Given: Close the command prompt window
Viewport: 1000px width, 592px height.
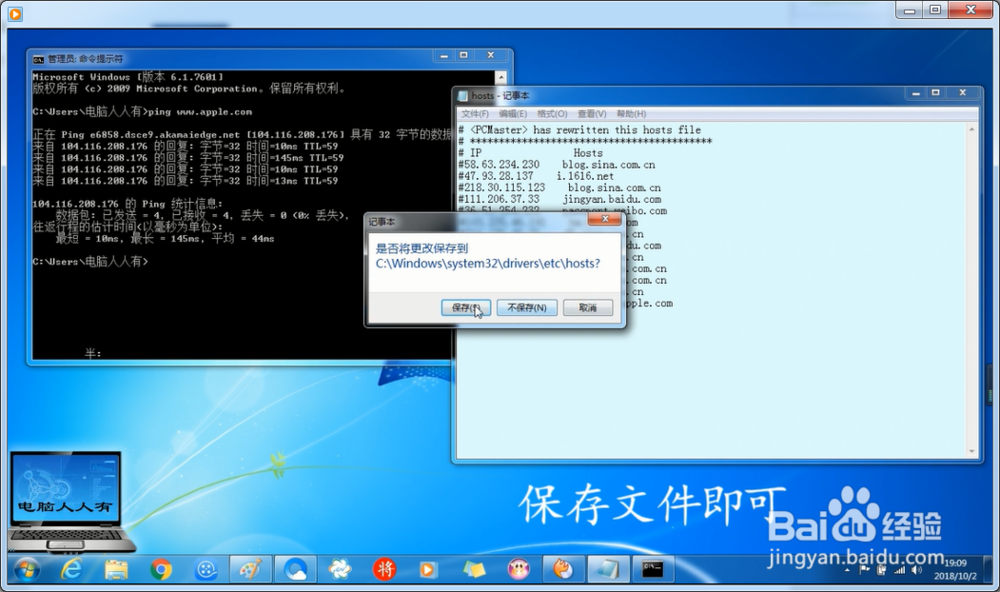Looking at the screenshot, I should pyautogui.click(x=490, y=56).
